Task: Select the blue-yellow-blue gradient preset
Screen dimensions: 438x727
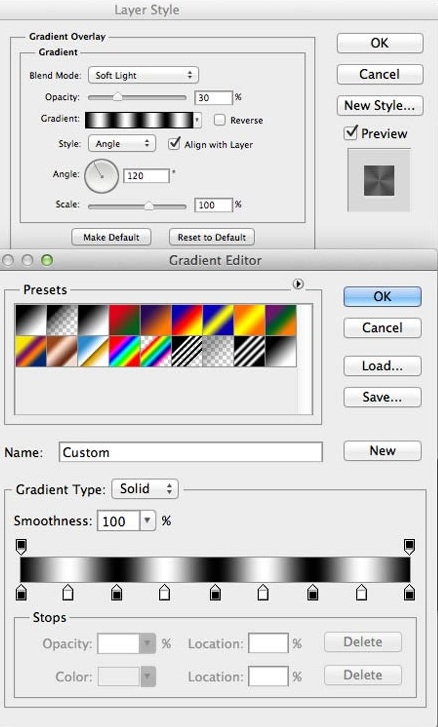Action: [219, 320]
